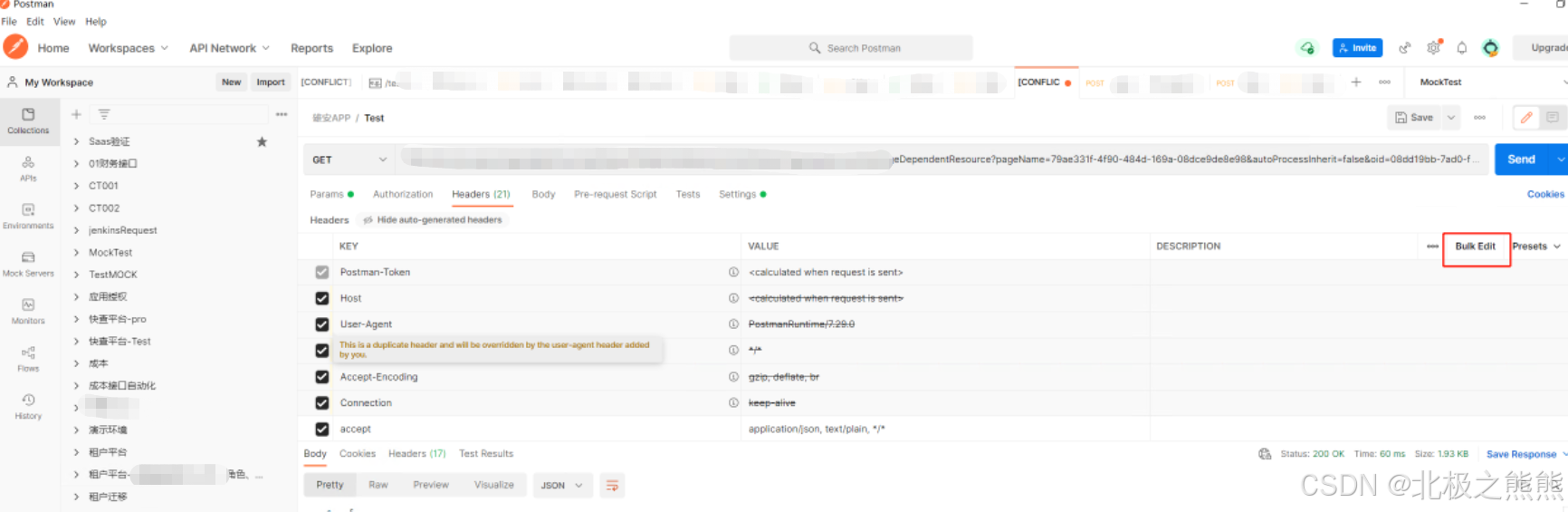Open the Presets dropdown
Image resolution: width=1568 pixels, height=512 pixels.
pyautogui.click(x=1536, y=246)
